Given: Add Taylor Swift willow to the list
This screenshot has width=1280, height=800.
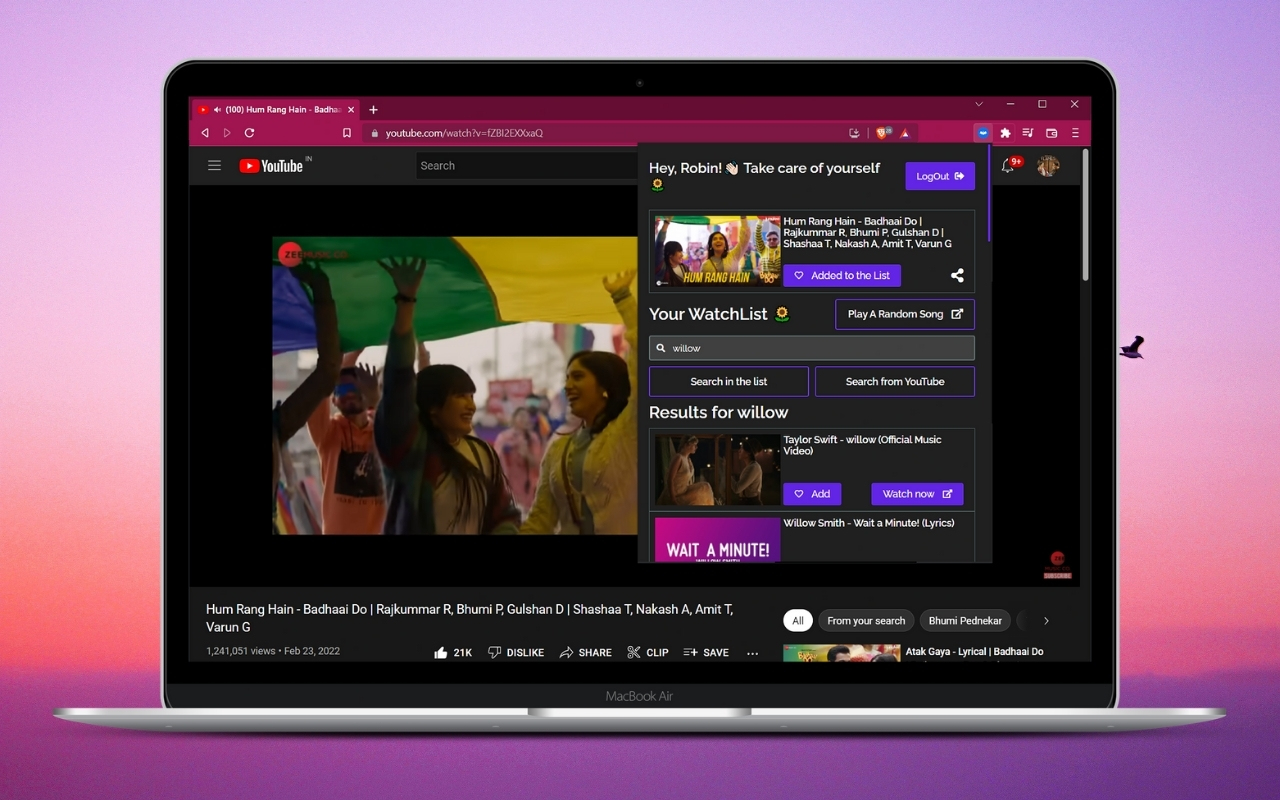Looking at the screenshot, I should 812,494.
